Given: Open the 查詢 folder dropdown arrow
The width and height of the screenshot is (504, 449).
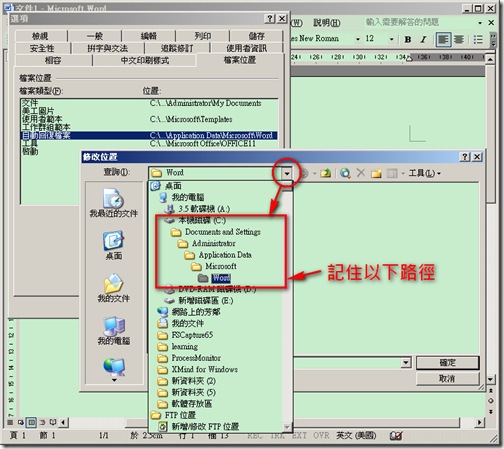Looking at the screenshot, I should 287,173.
